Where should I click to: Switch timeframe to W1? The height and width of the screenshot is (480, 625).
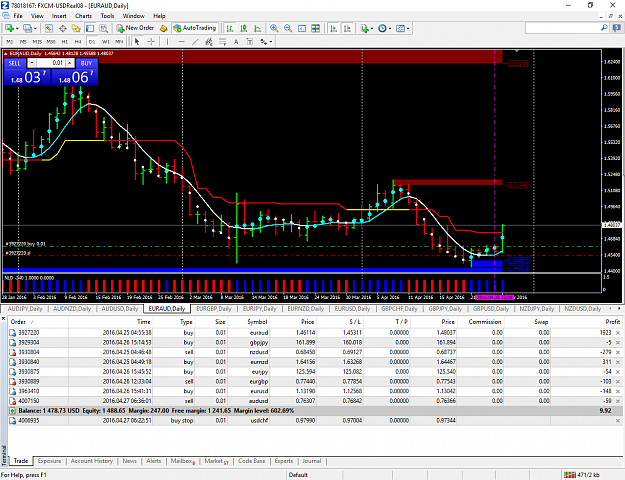coord(106,41)
